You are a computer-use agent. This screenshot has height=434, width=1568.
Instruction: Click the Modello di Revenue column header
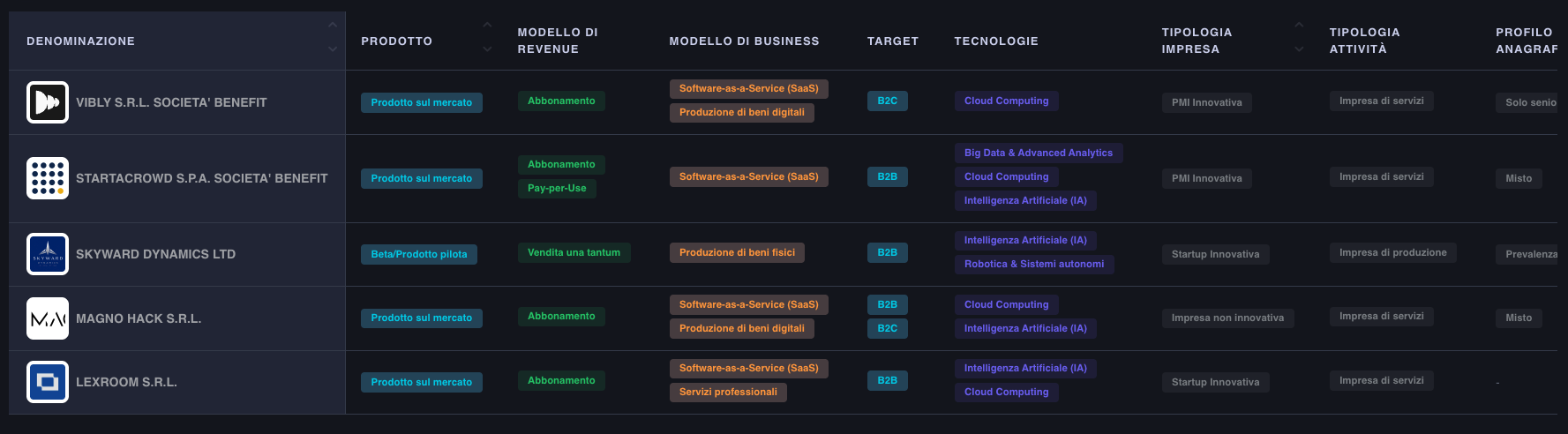[x=558, y=41]
